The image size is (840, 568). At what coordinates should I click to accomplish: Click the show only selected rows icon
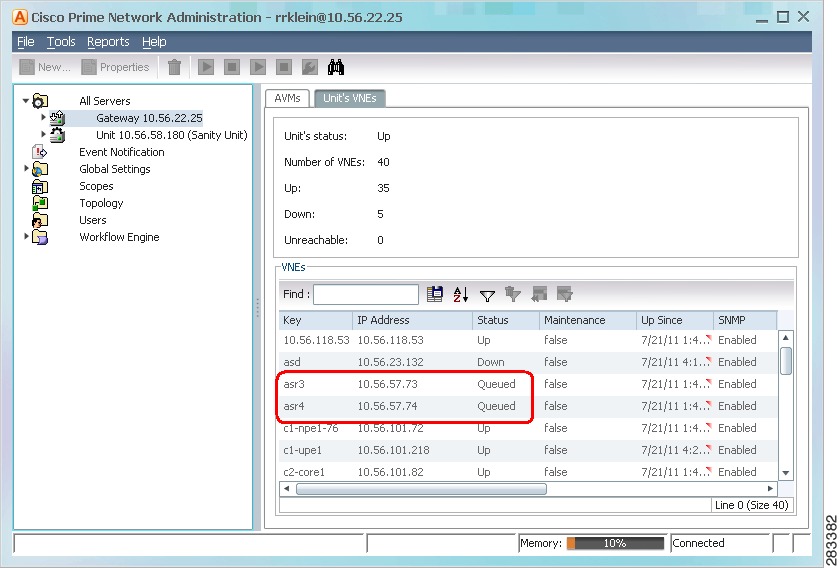(x=565, y=294)
